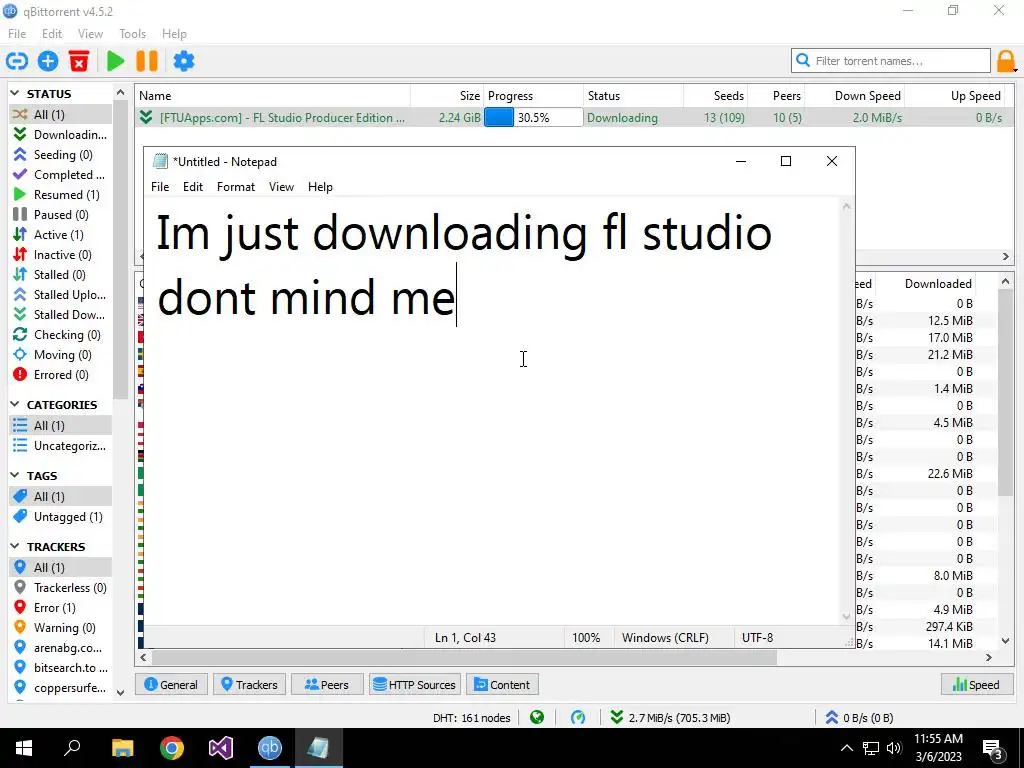Toggle alternative speed limits icon
1024x768 pixels.
point(578,718)
